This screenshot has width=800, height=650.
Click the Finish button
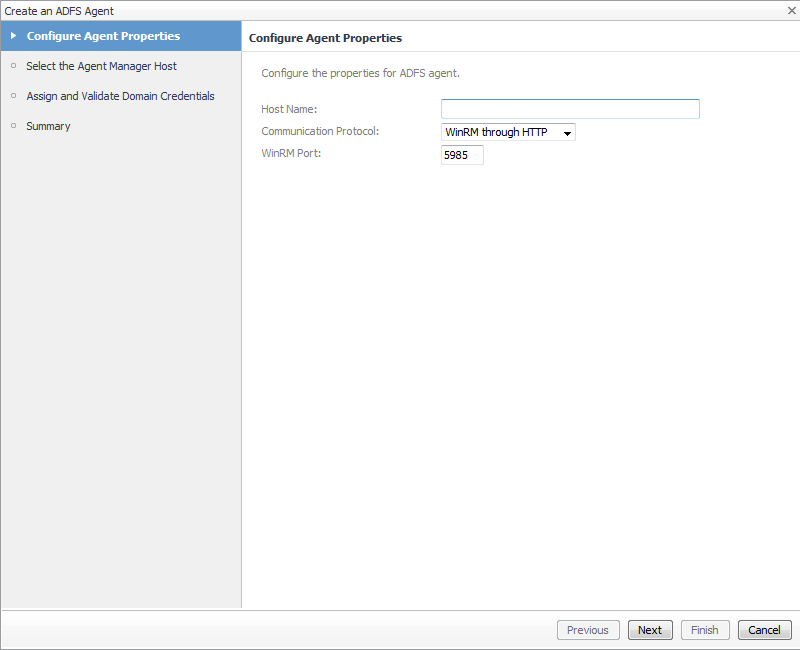704,630
